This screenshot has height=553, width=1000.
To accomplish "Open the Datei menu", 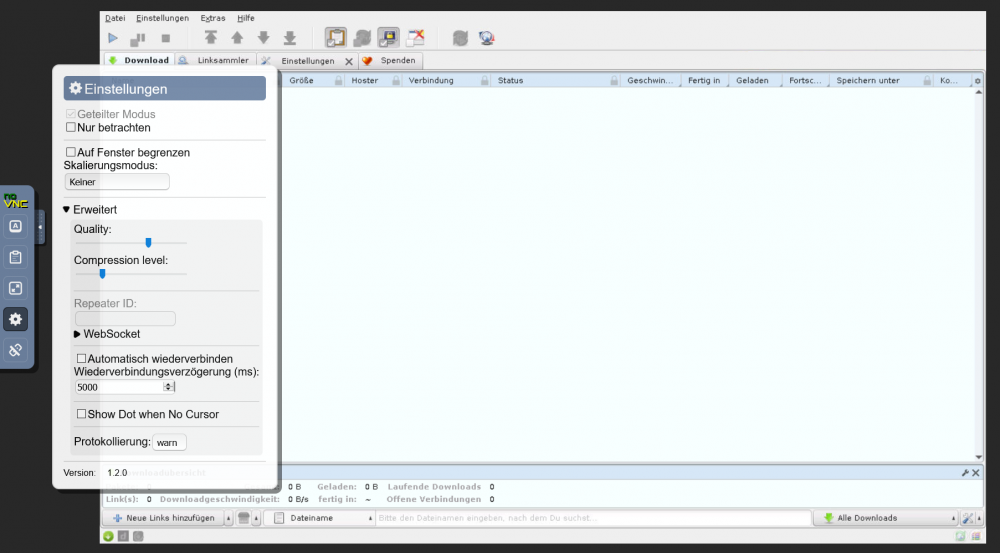I will [x=115, y=18].
